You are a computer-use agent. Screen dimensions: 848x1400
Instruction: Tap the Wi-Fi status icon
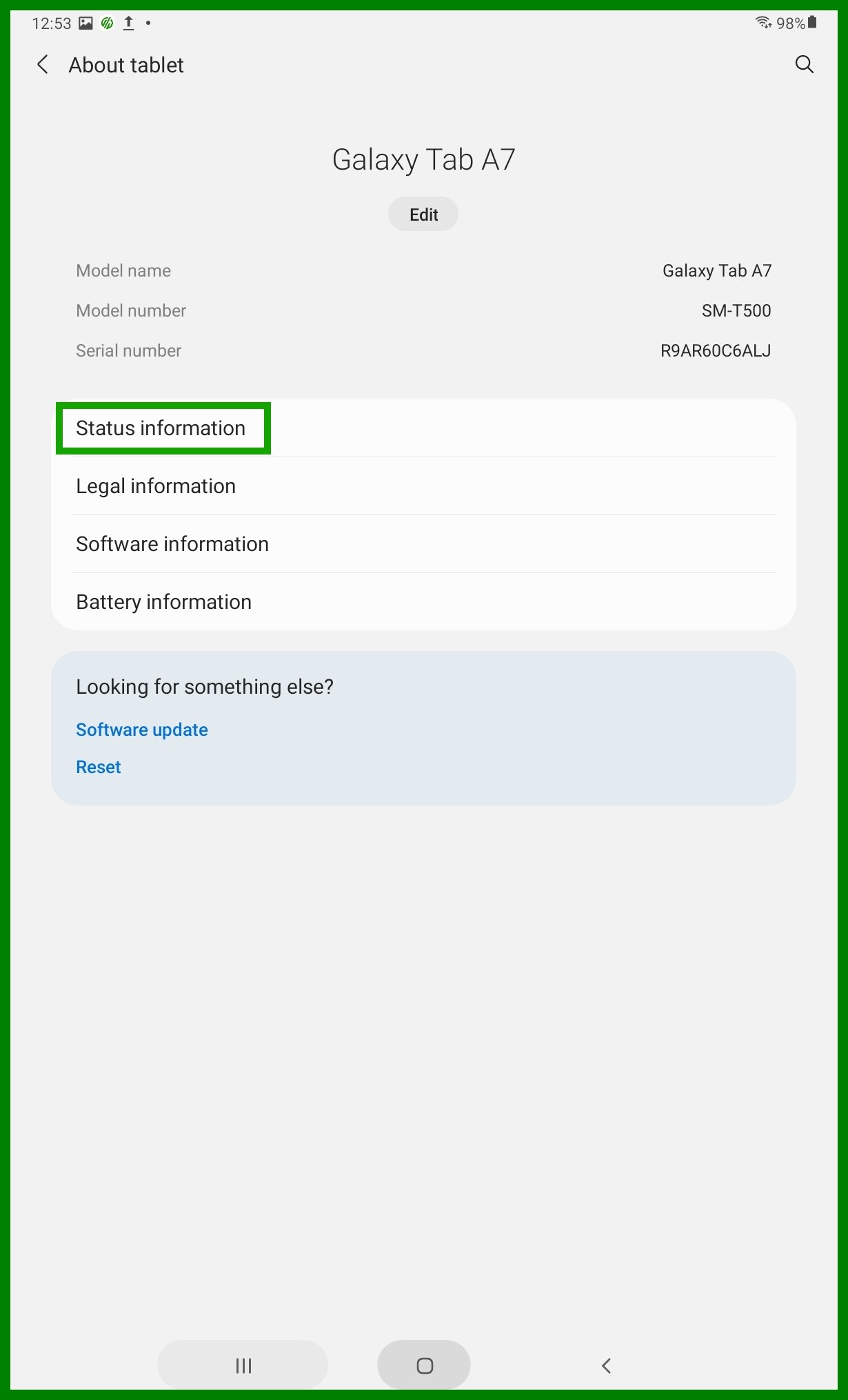pos(763,23)
